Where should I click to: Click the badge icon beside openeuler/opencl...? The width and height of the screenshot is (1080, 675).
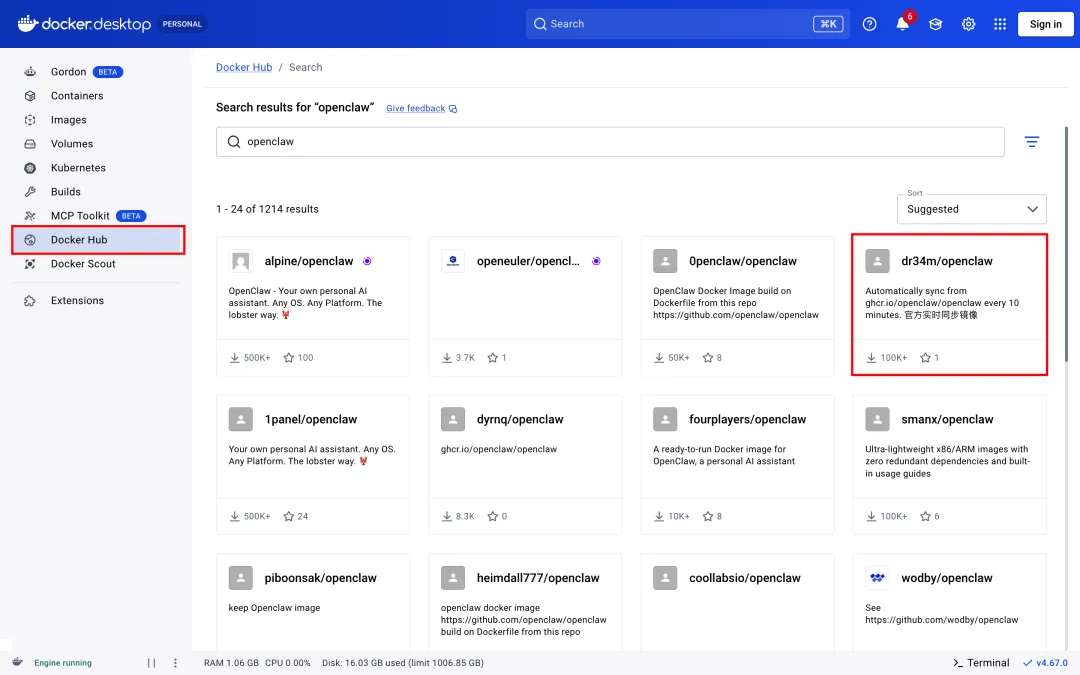pyautogui.click(x=596, y=261)
